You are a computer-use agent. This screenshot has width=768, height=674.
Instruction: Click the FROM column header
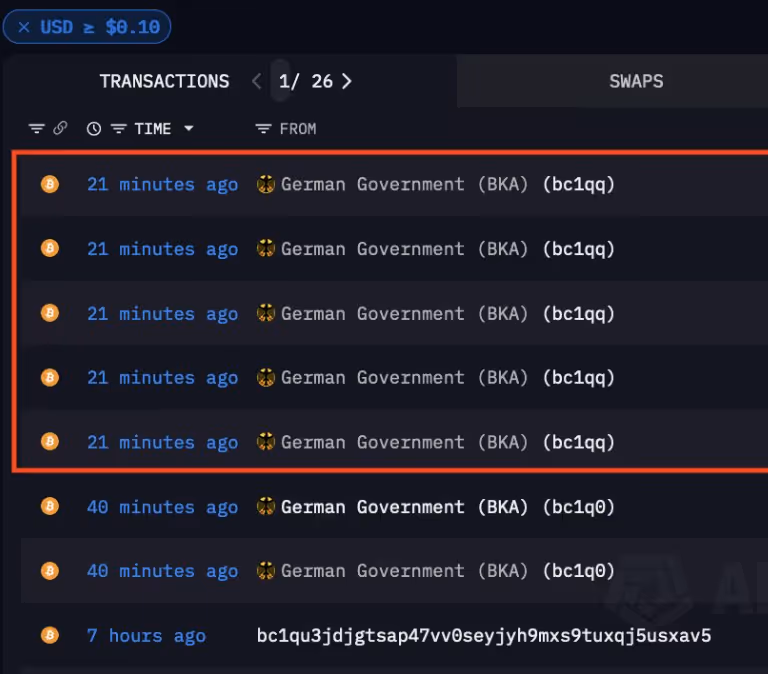[x=298, y=129]
